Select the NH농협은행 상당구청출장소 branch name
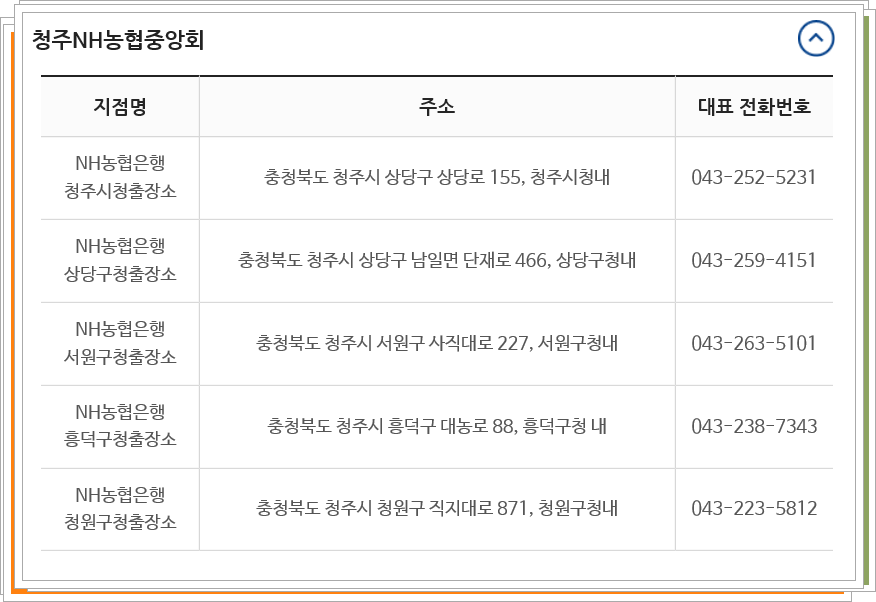 click(x=120, y=260)
